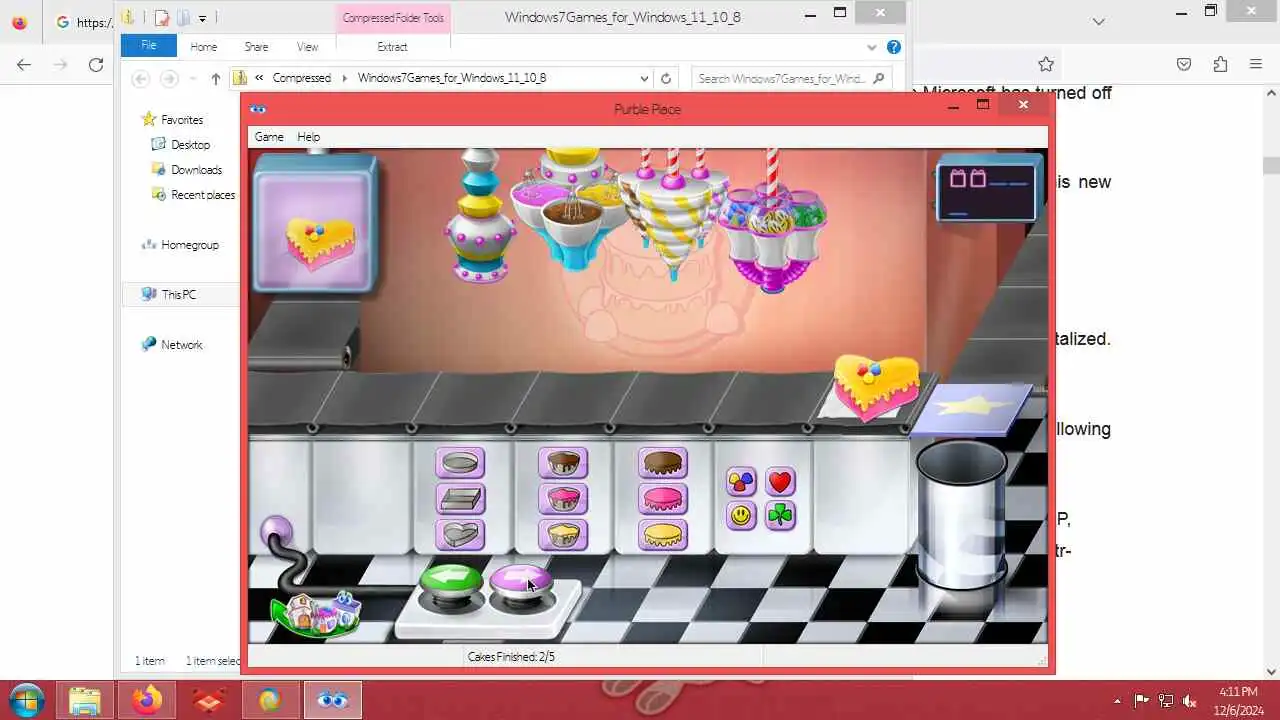Screen dimensions: 1280x720
Task: Open the Game menu in Purble Place
Action: (x=269, y=137)
